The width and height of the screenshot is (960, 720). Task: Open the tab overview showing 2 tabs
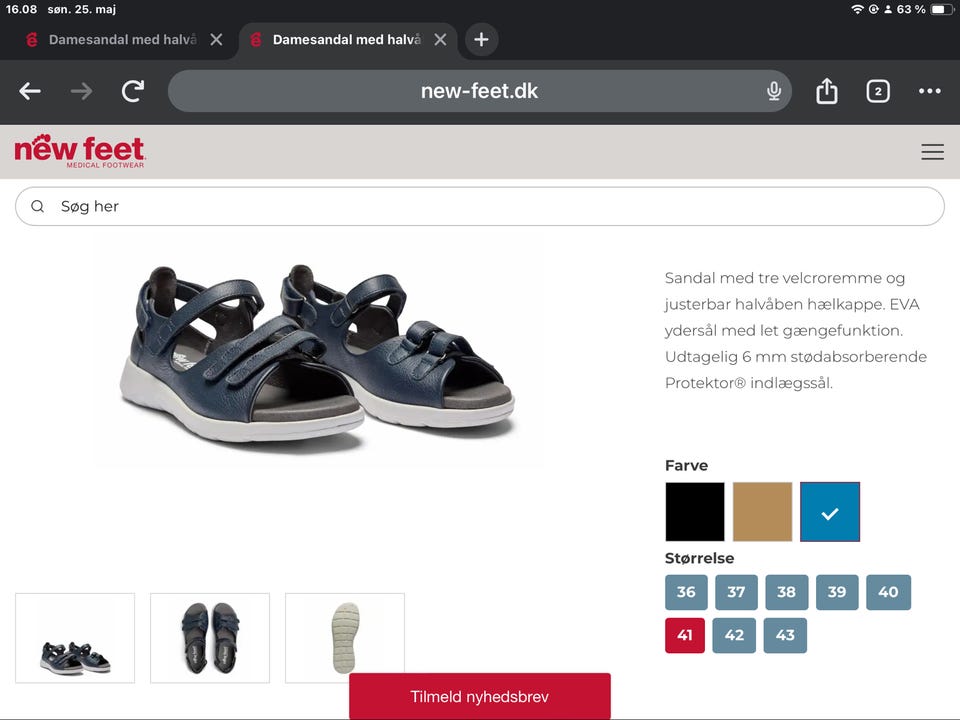point(878,91)
